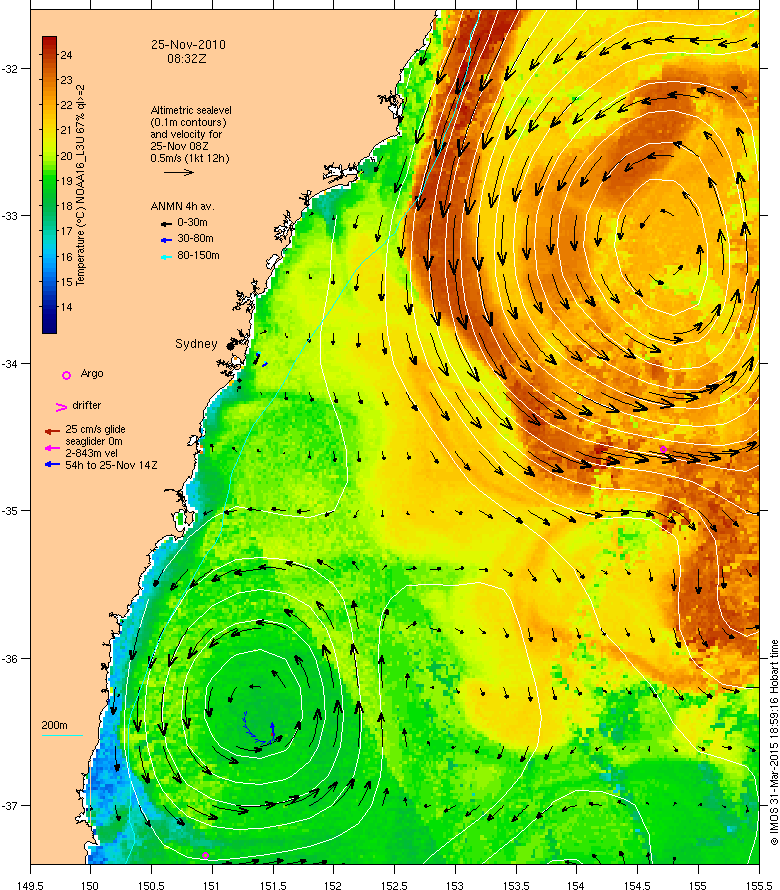Click the 150.5 longitude axis label
780x890 pixels.
pyautogui.click(x=151, y=885)
